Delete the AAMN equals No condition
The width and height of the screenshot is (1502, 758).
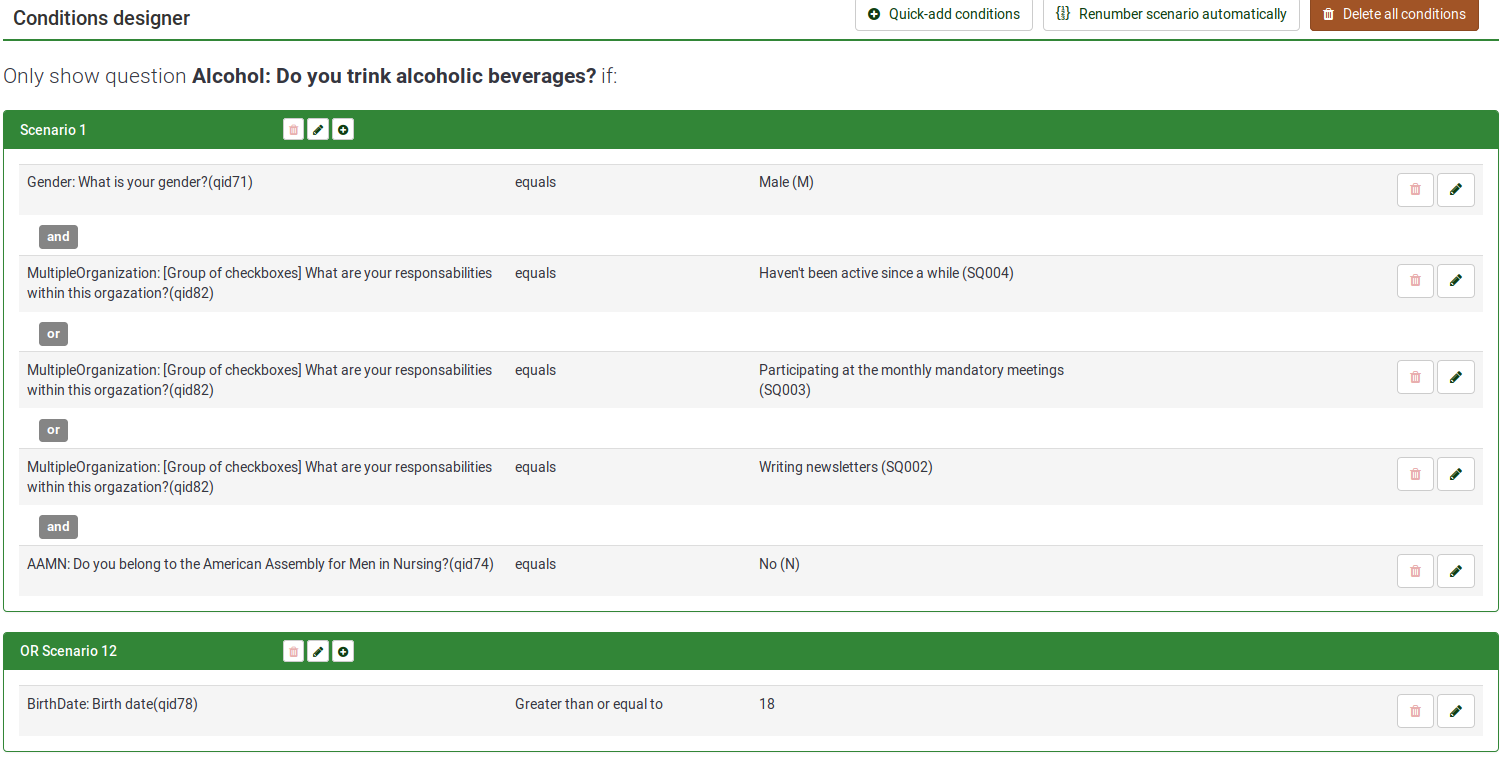1415,571
